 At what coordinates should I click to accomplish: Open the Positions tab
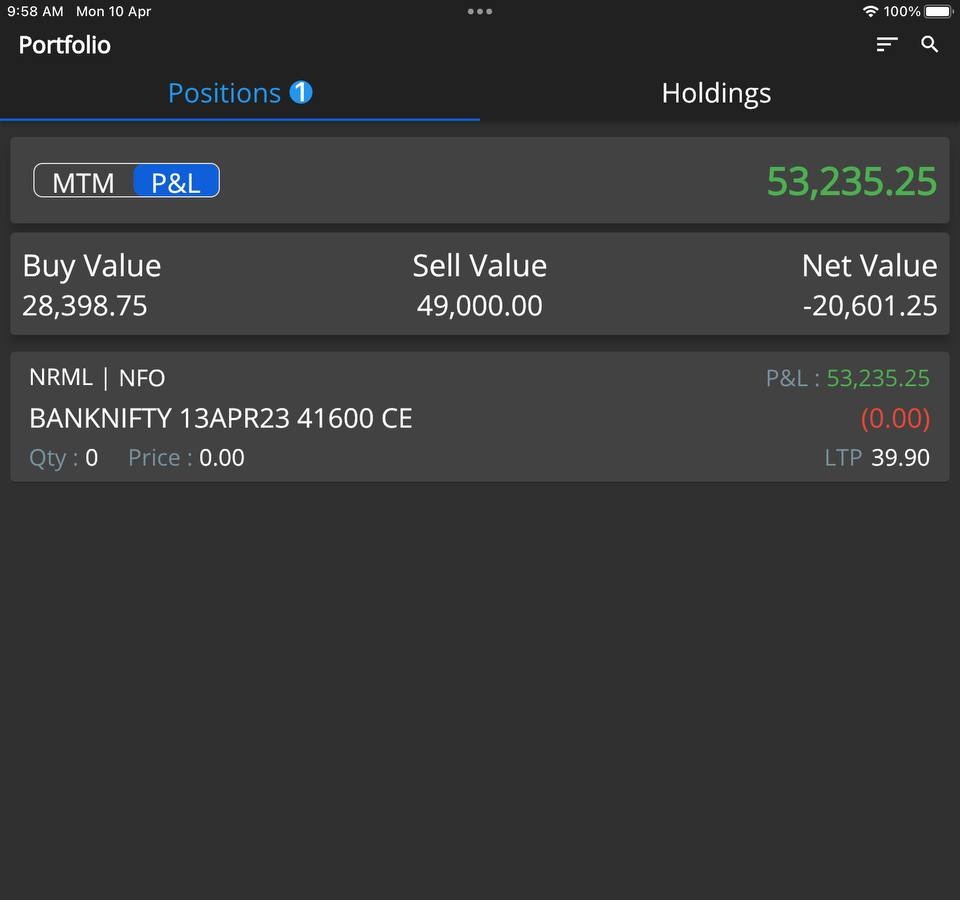pos(239,93)
